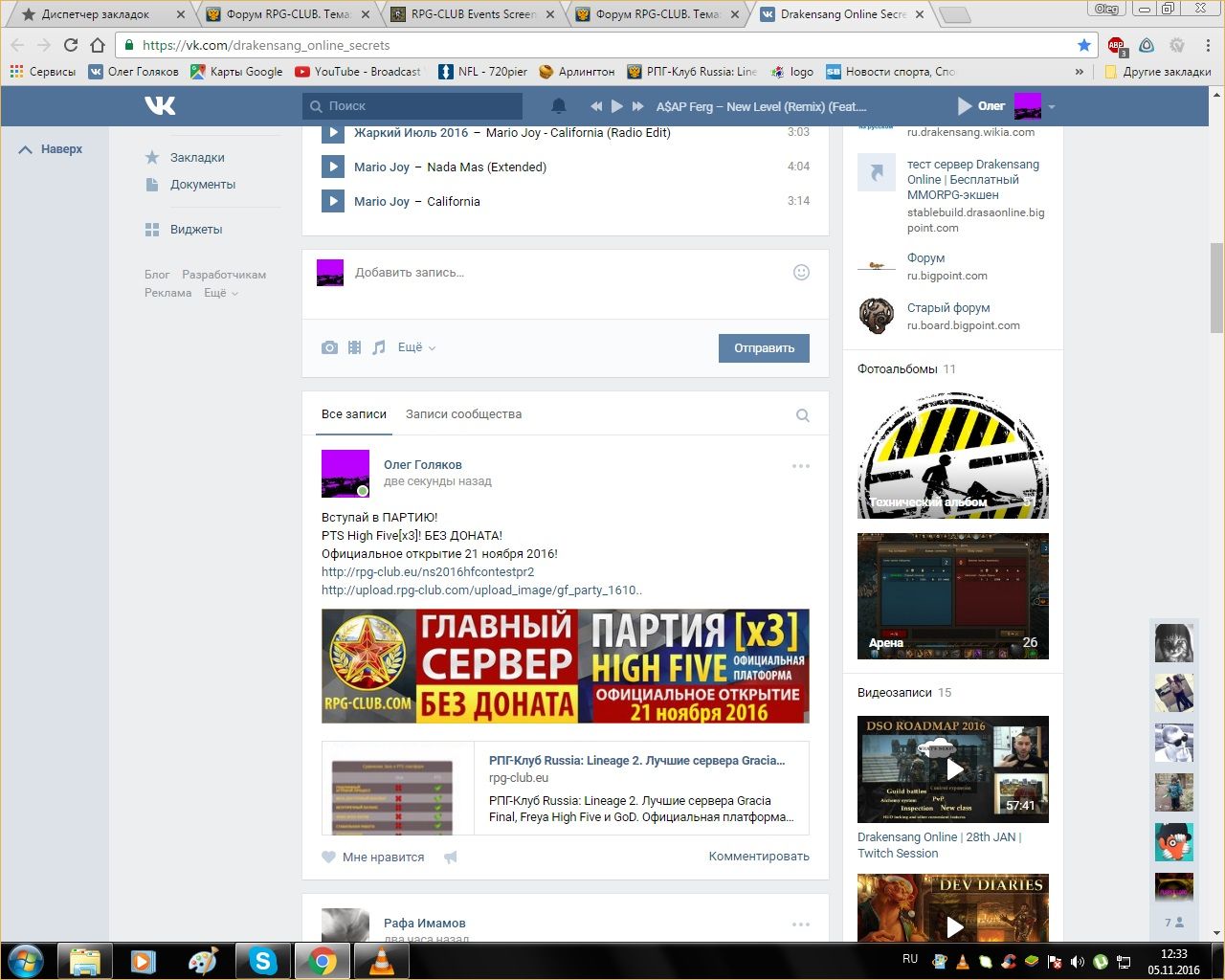This screenshot has width=1225, height=980.
Task: Open the тест сервер Drakensang Online link
Action: tap(975, 179)
